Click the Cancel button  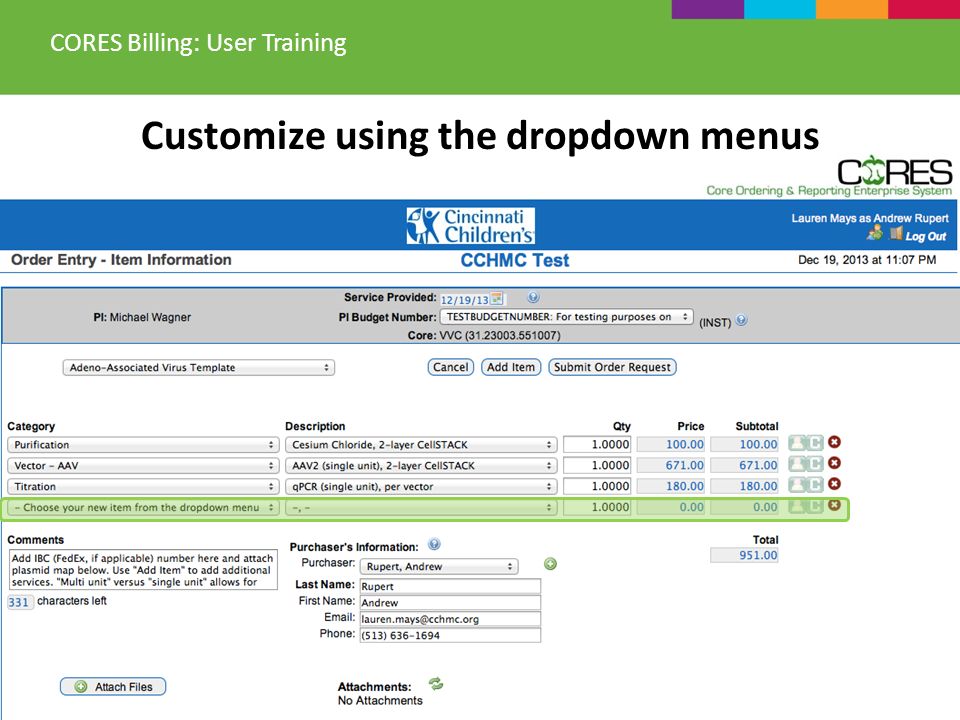451,367
